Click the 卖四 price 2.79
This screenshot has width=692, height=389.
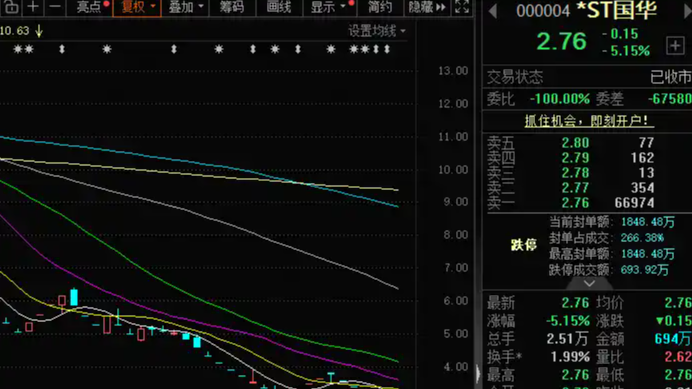[x=575, y=158]
